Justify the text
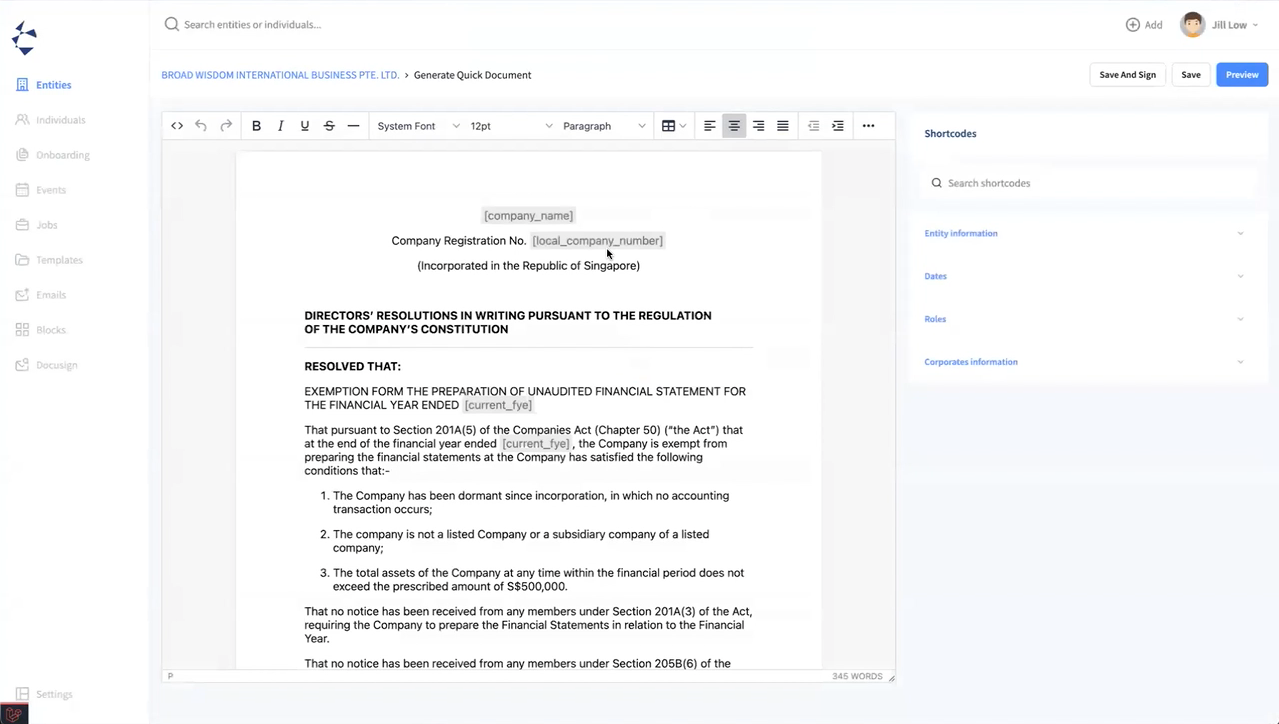This screenshot has width=1279, height=724. click(x=783, y=126)
